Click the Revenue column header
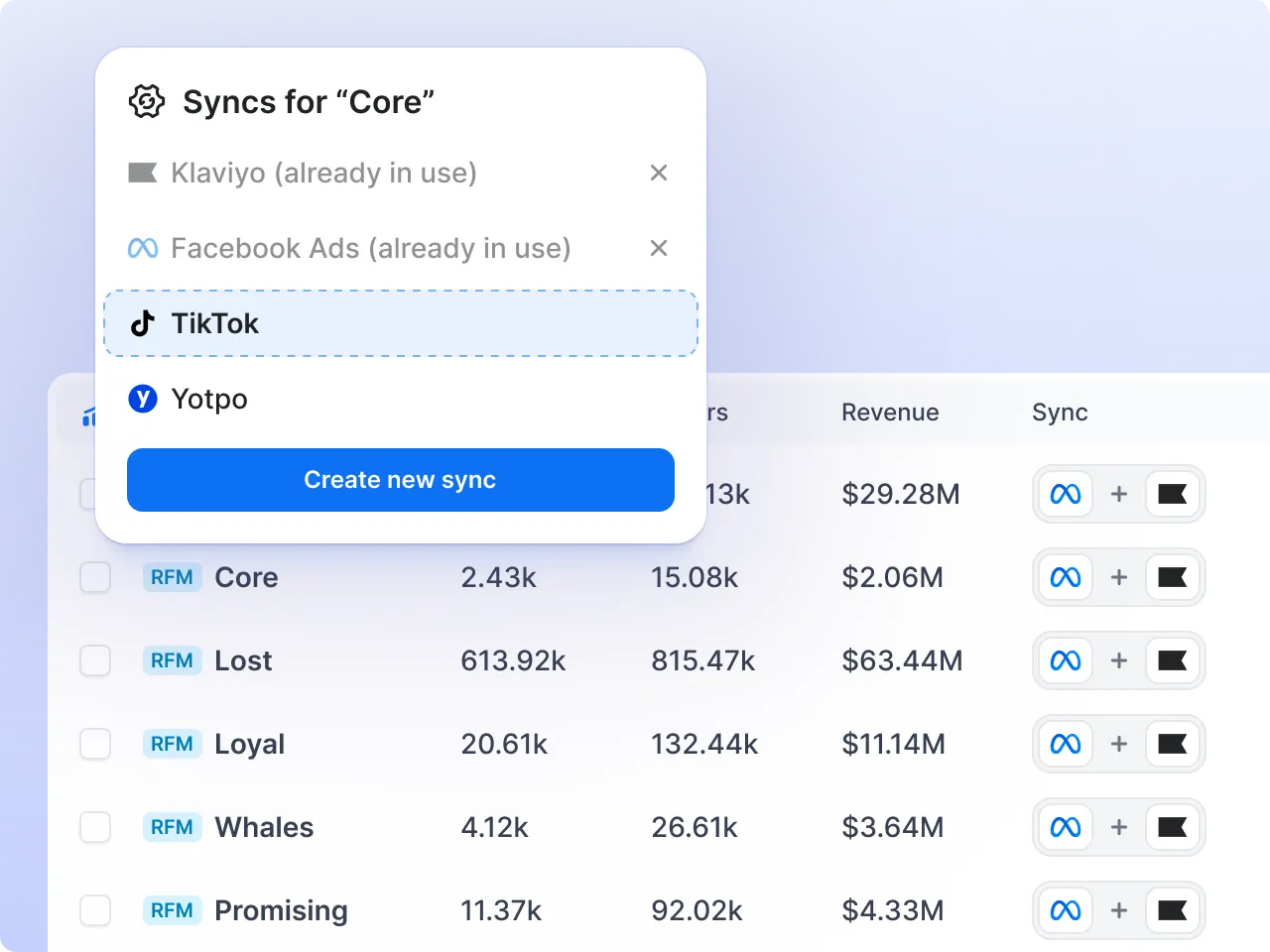 point(890,413)
